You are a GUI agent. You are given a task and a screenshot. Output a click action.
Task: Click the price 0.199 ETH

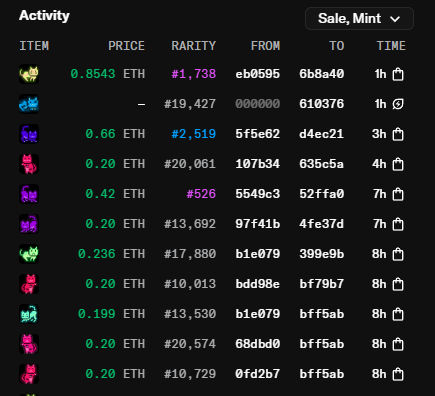(112, 314)
